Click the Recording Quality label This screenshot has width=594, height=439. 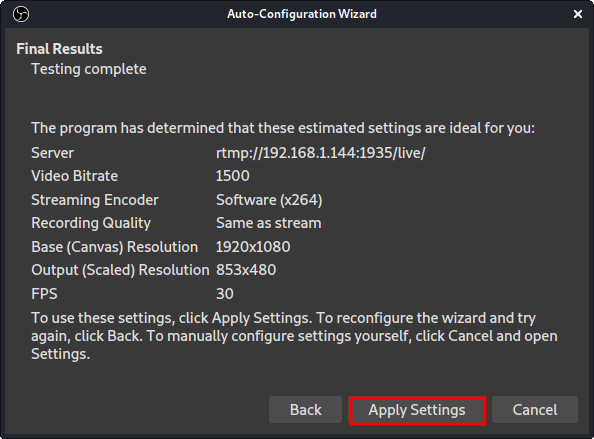click(91, 223)
